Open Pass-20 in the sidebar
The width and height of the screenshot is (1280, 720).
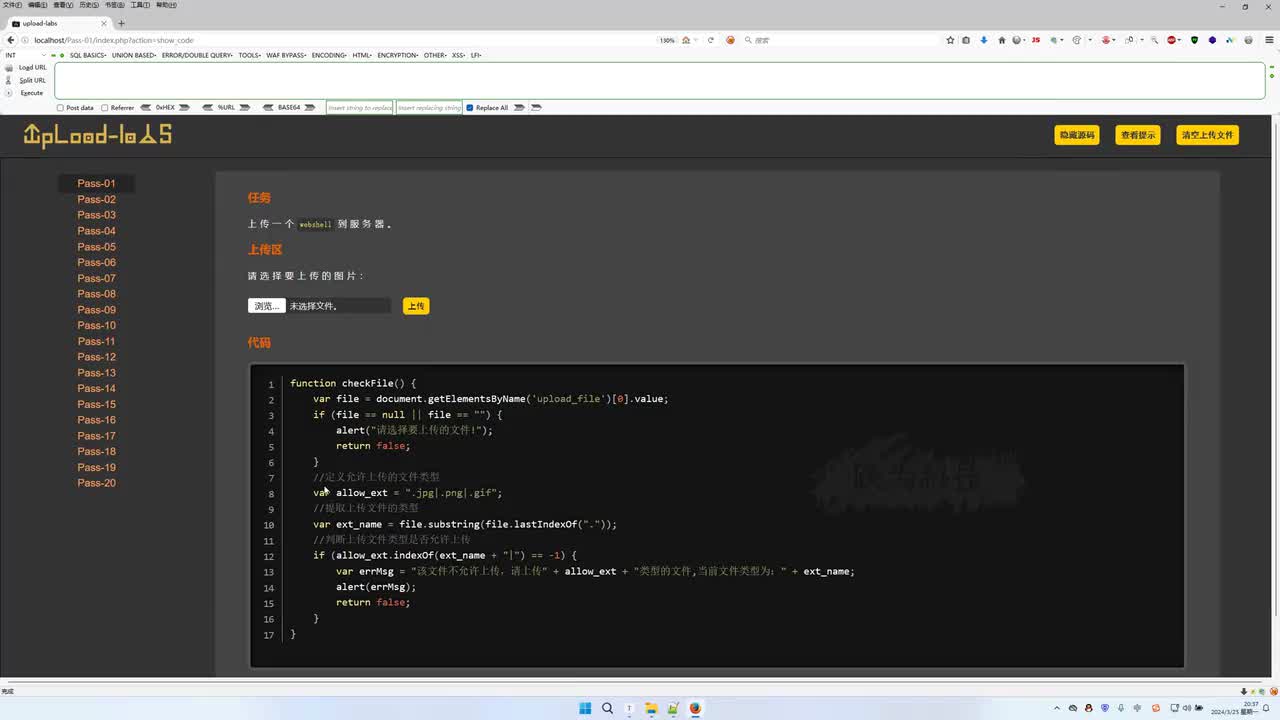pos(97,483)
